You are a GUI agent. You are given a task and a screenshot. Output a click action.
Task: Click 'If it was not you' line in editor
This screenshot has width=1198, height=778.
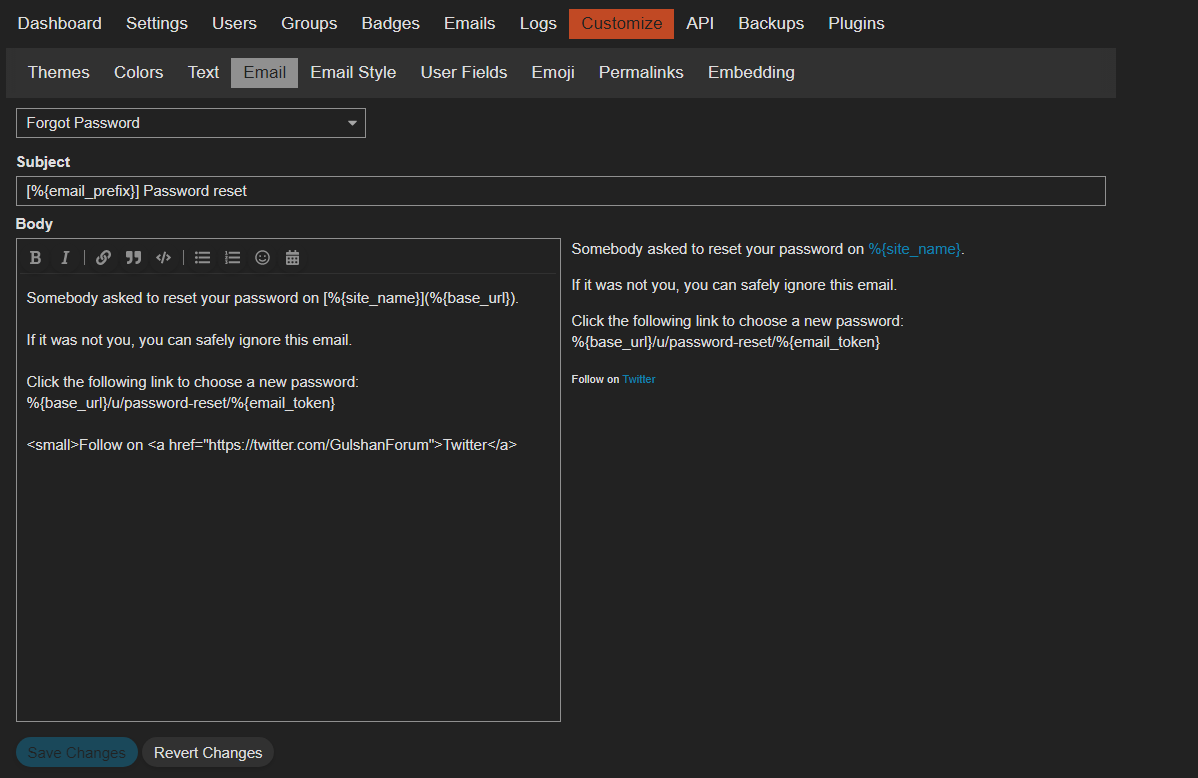189,340
